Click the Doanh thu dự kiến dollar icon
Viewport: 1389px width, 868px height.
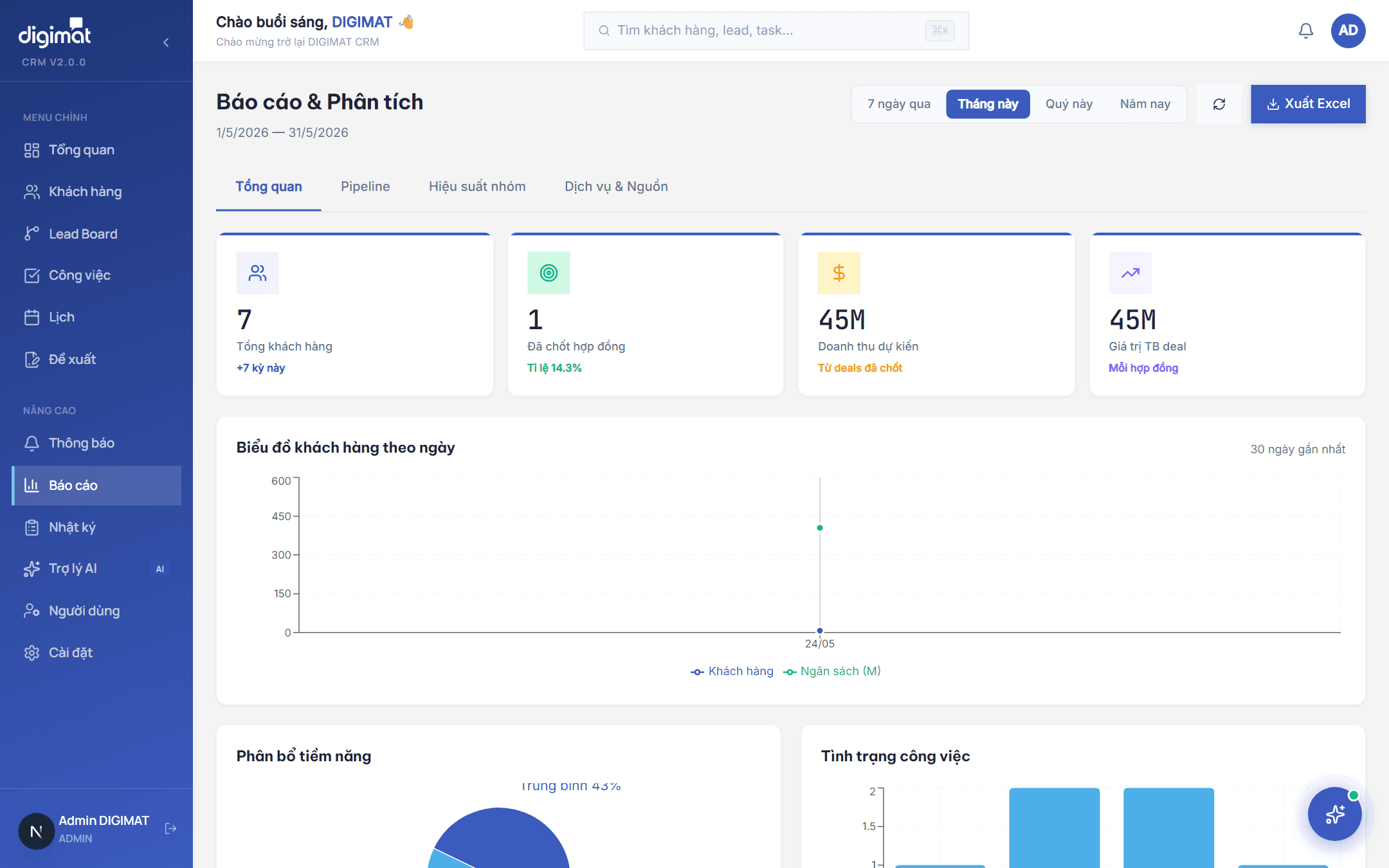[x=839, y=273]
